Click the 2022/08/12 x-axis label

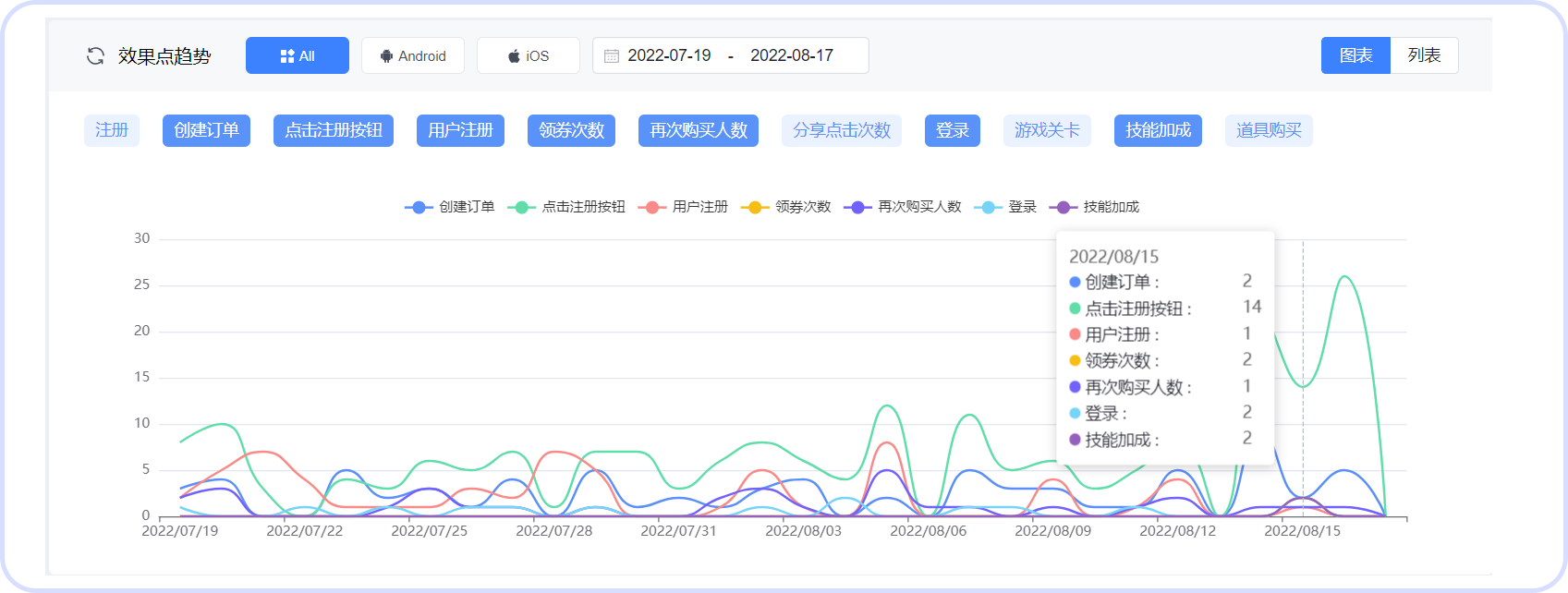[x=1178, y=531]
